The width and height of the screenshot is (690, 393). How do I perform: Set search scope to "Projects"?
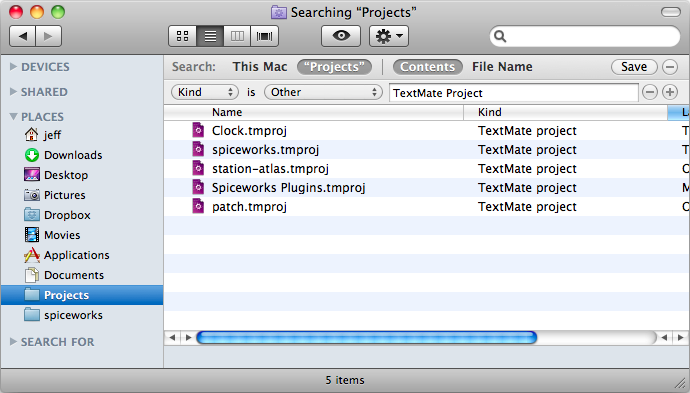tap(334, 67)
